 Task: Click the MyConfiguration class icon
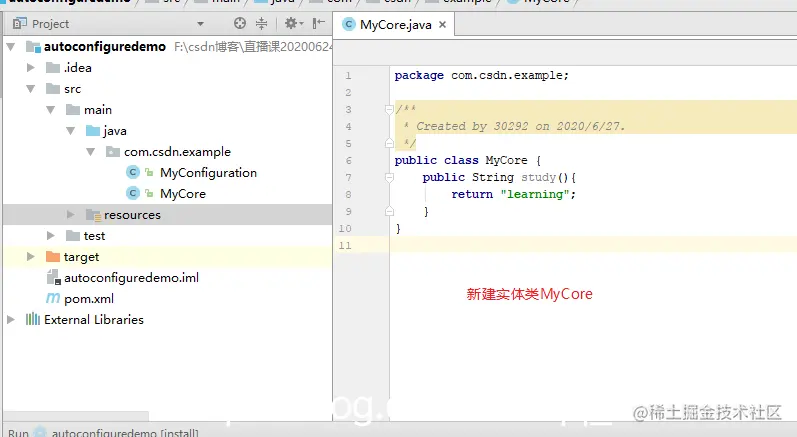tap(133, 173)
